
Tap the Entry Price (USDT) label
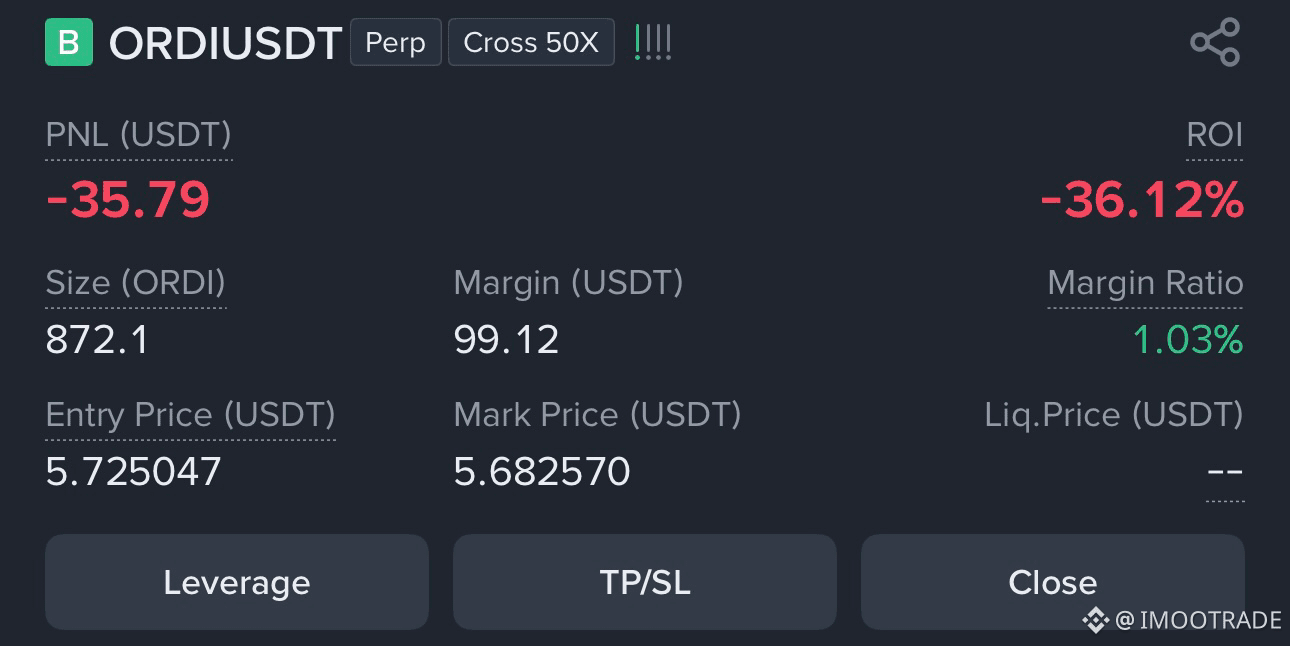[190, 415]
